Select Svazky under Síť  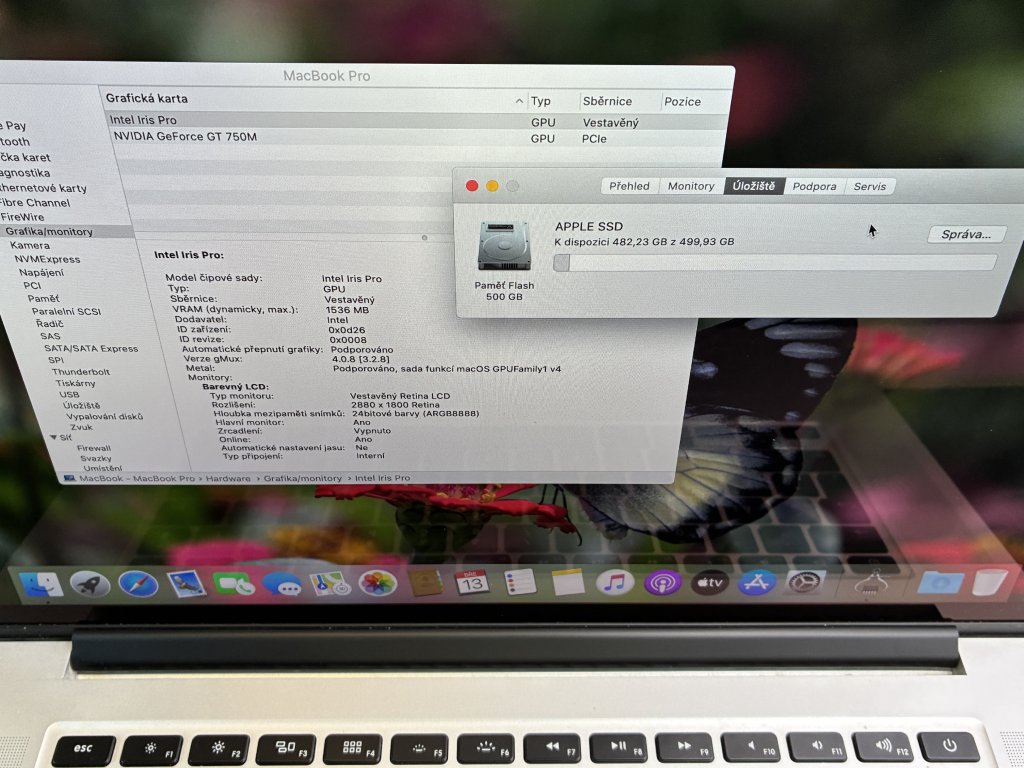pos(96,458)
